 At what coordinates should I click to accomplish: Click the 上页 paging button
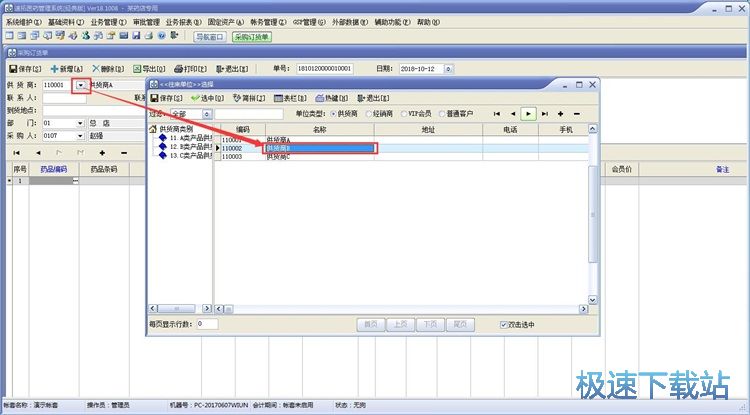point(401,325)
